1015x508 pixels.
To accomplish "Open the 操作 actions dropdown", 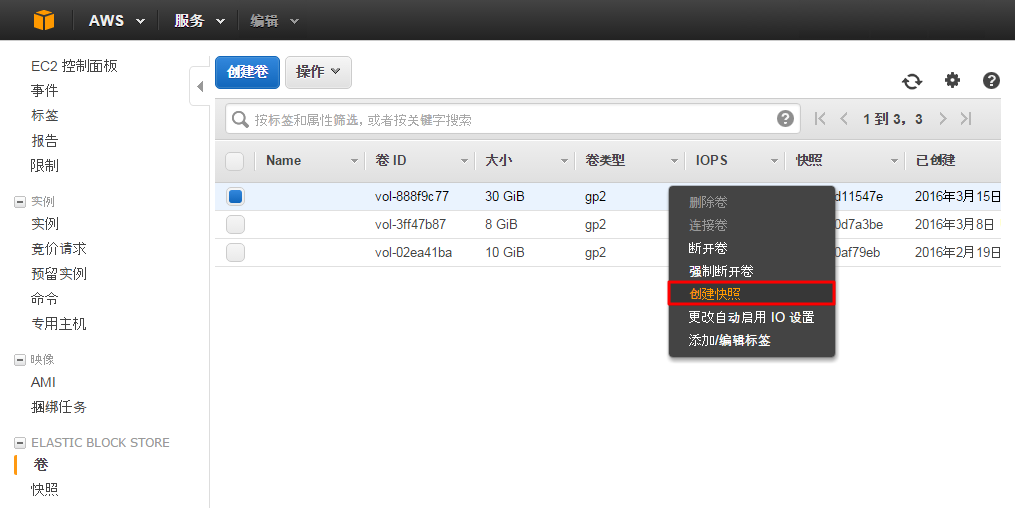I will [x=318, y=72].
